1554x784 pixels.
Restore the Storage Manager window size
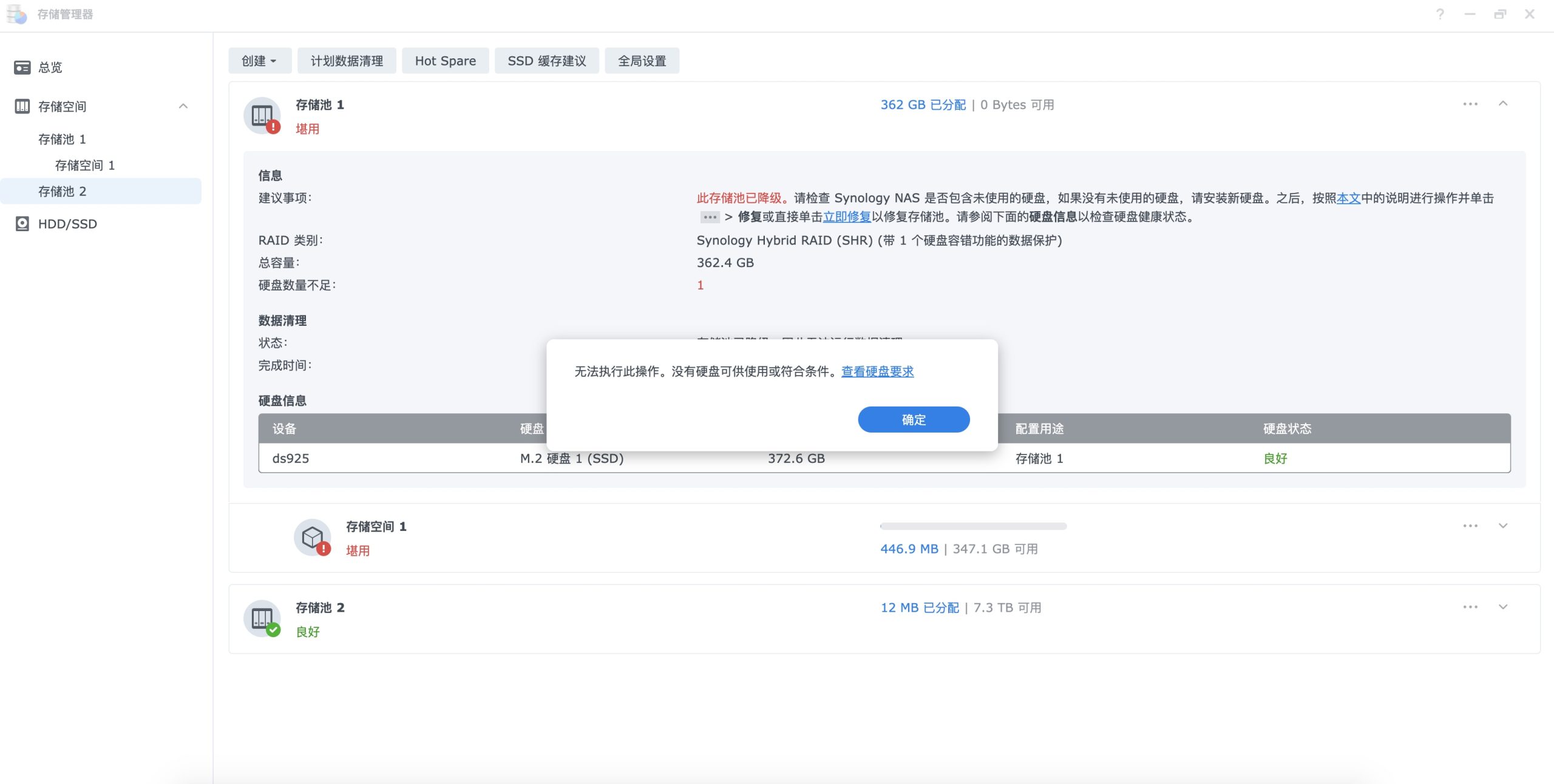coord(1500,14)
